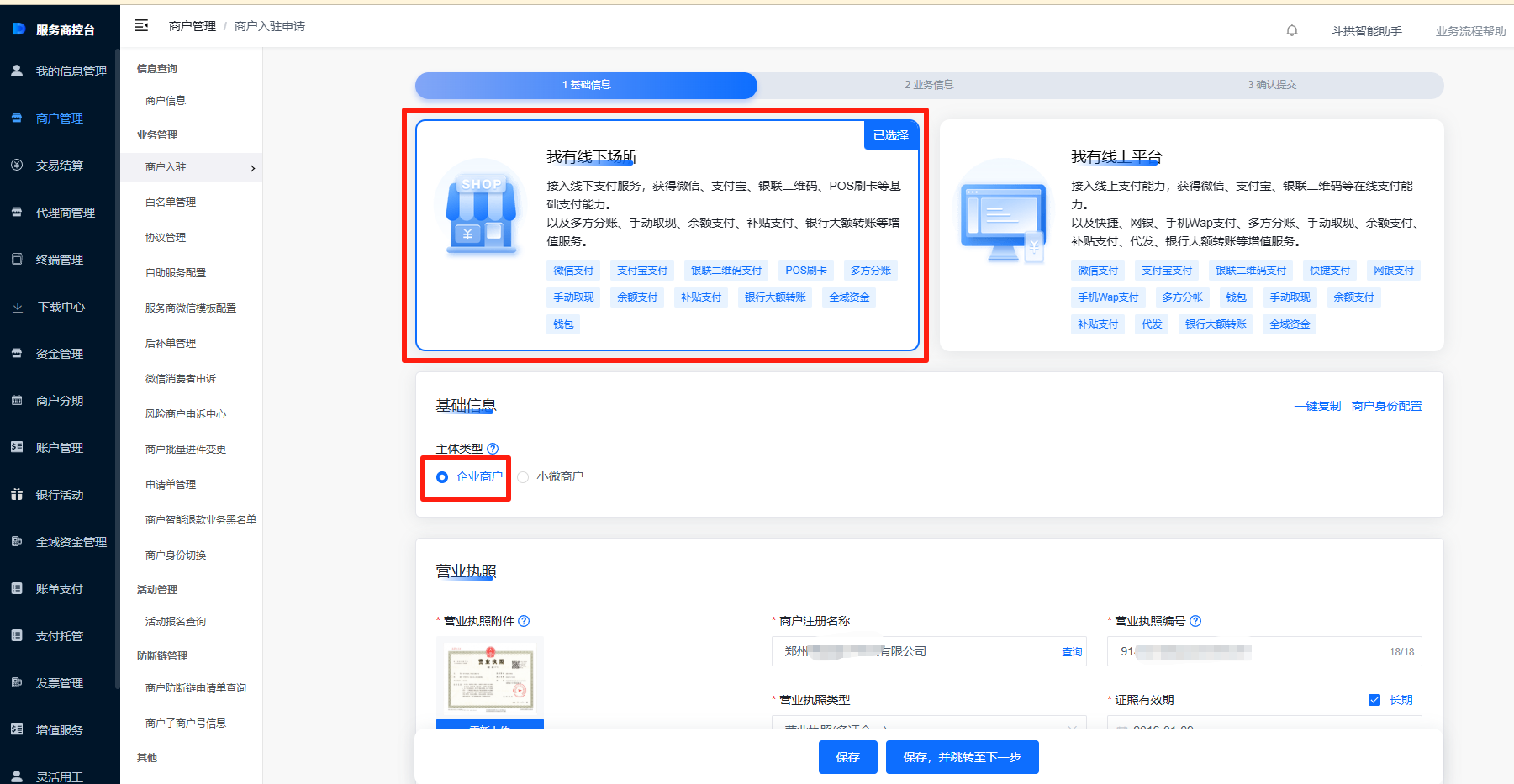Click the 我的信息管理 user icon

click(x=17, y=71)
